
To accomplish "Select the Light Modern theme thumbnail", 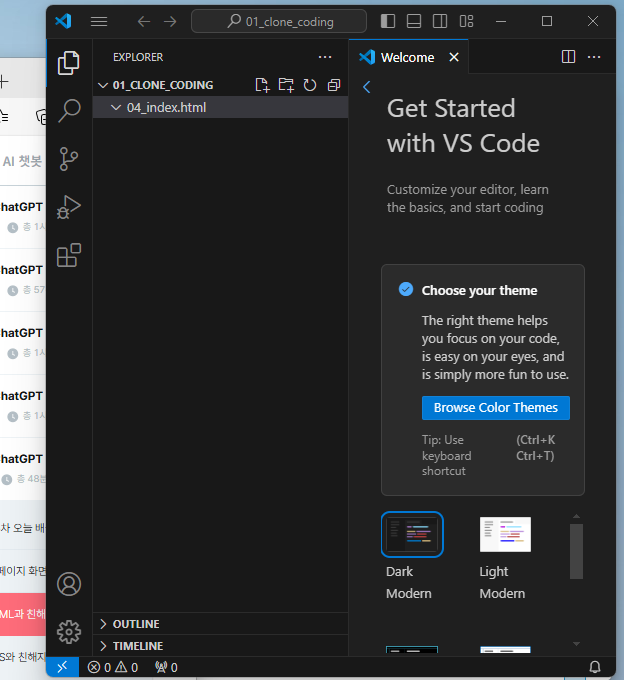I will pyautogui.click(x=505, y=534).
